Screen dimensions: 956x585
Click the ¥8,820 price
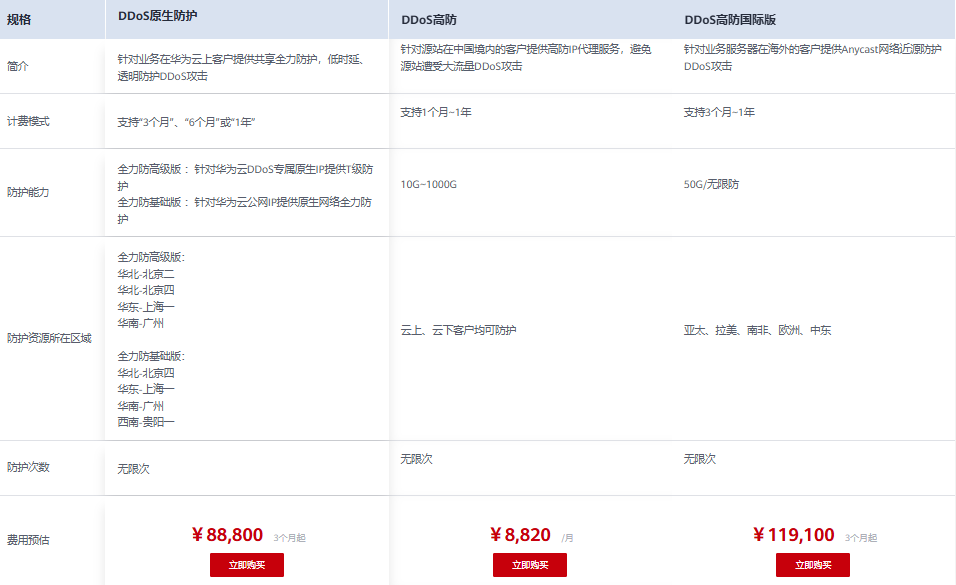click(520, 535)
